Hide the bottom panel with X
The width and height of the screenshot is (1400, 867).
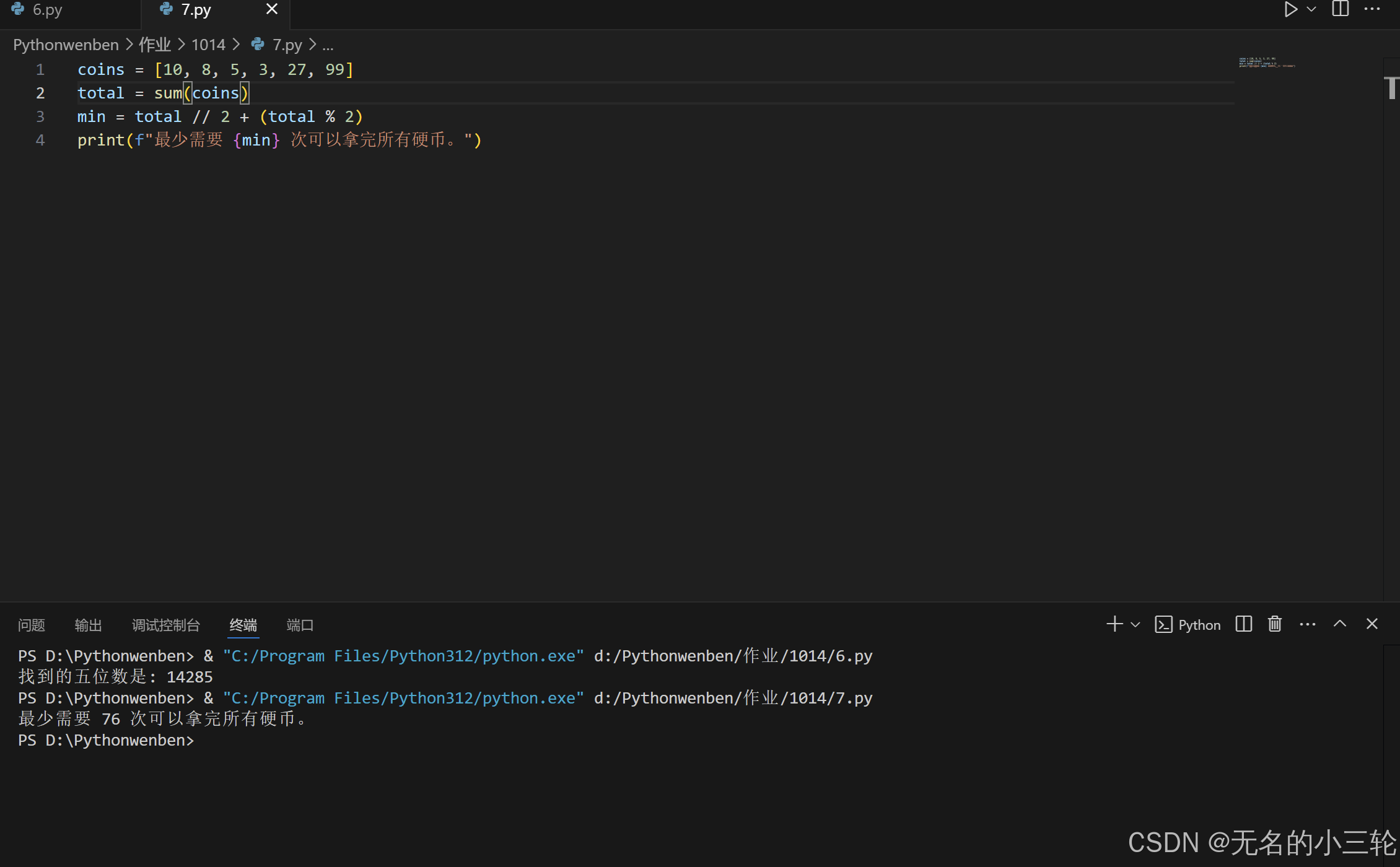[1372, 624]
